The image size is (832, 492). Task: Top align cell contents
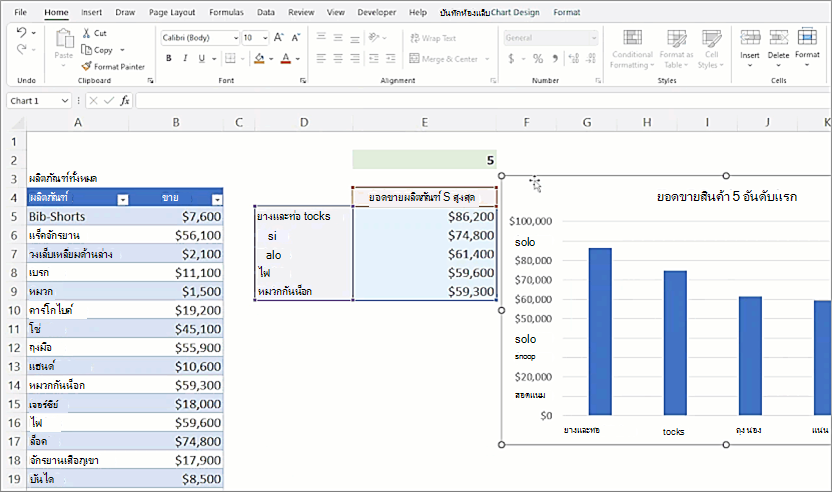click(321, 37)
